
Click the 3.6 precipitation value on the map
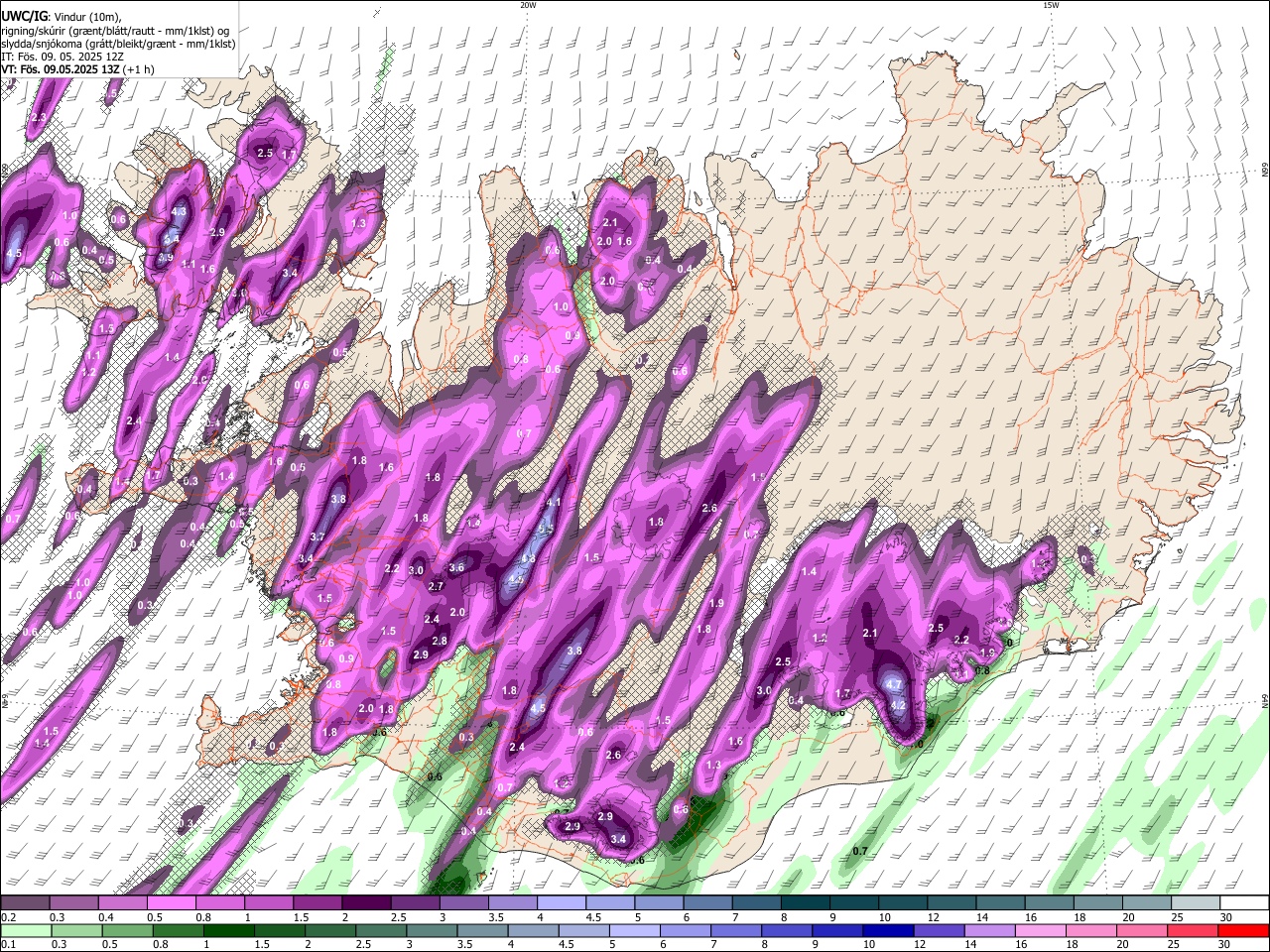click(456, 567)
